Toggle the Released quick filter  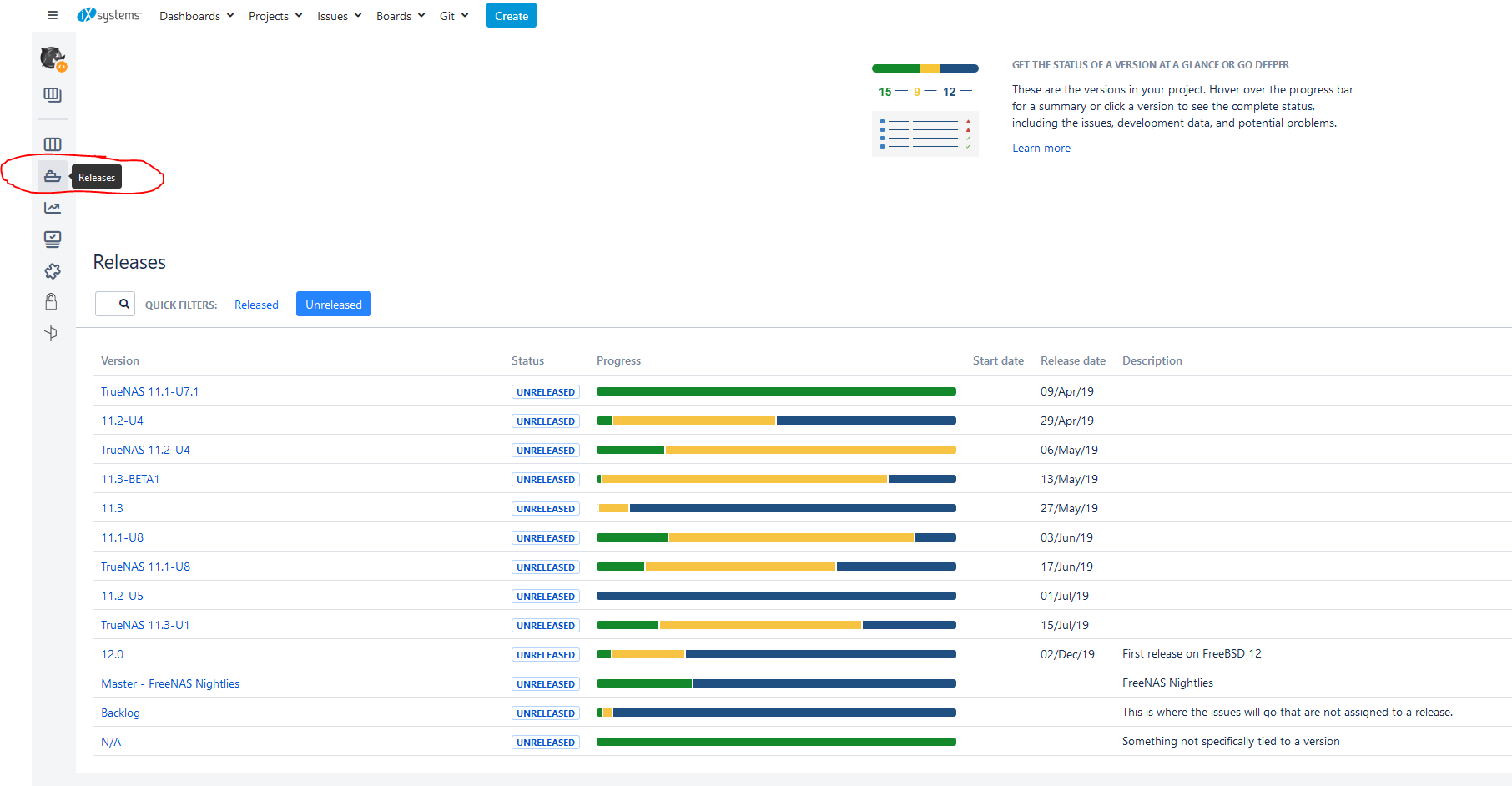pyautogui.click(x=256, y=305)
